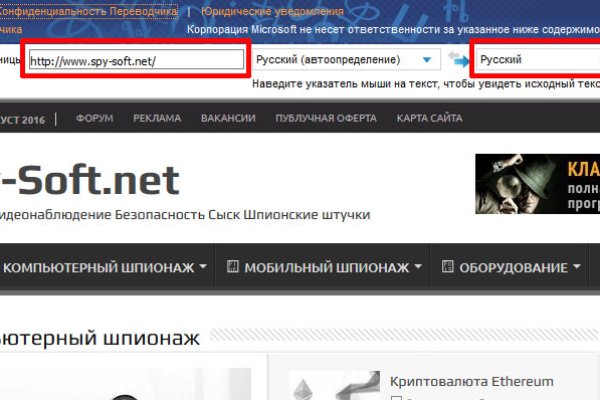Click the icon beside МОБИЛЬНЫЙ ШПИОНАЖ
This screenshot has height=400, width=600.
pos(232,267)
